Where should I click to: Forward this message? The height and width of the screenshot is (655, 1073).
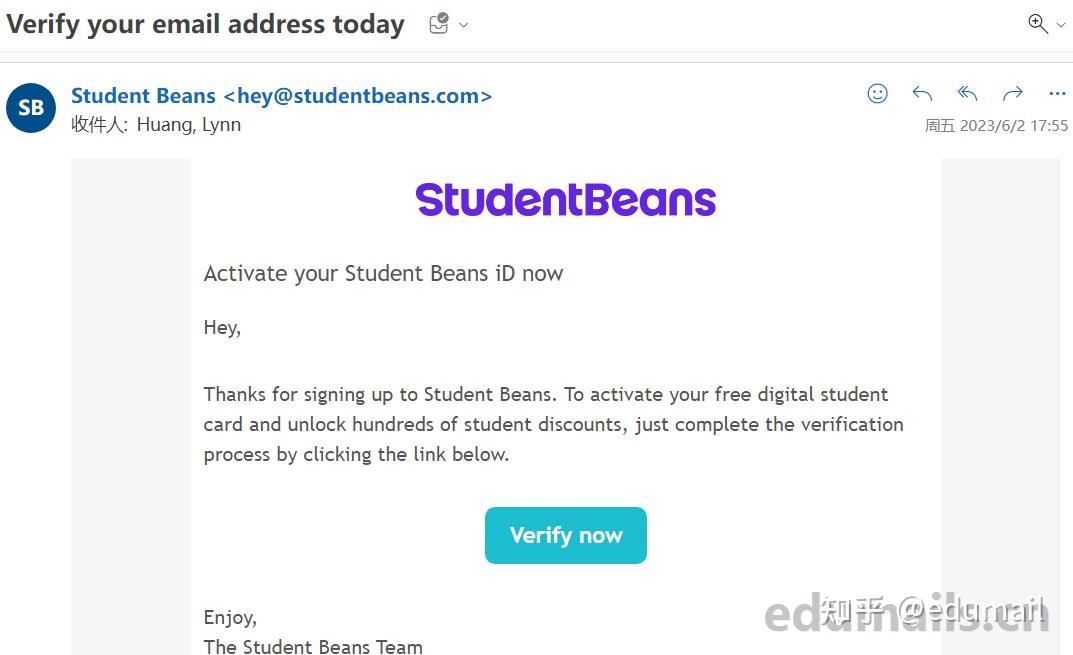pos(1012,93)
